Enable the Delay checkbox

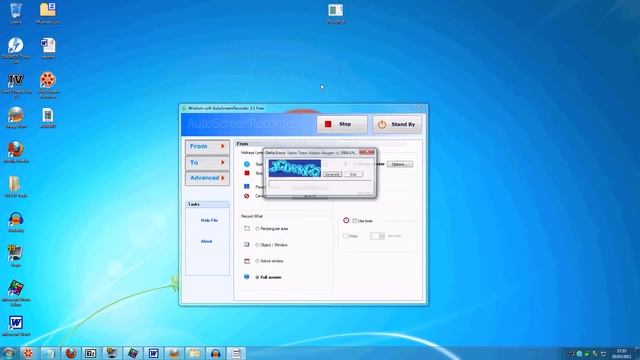pyautogui.click(x=345, y=236)
